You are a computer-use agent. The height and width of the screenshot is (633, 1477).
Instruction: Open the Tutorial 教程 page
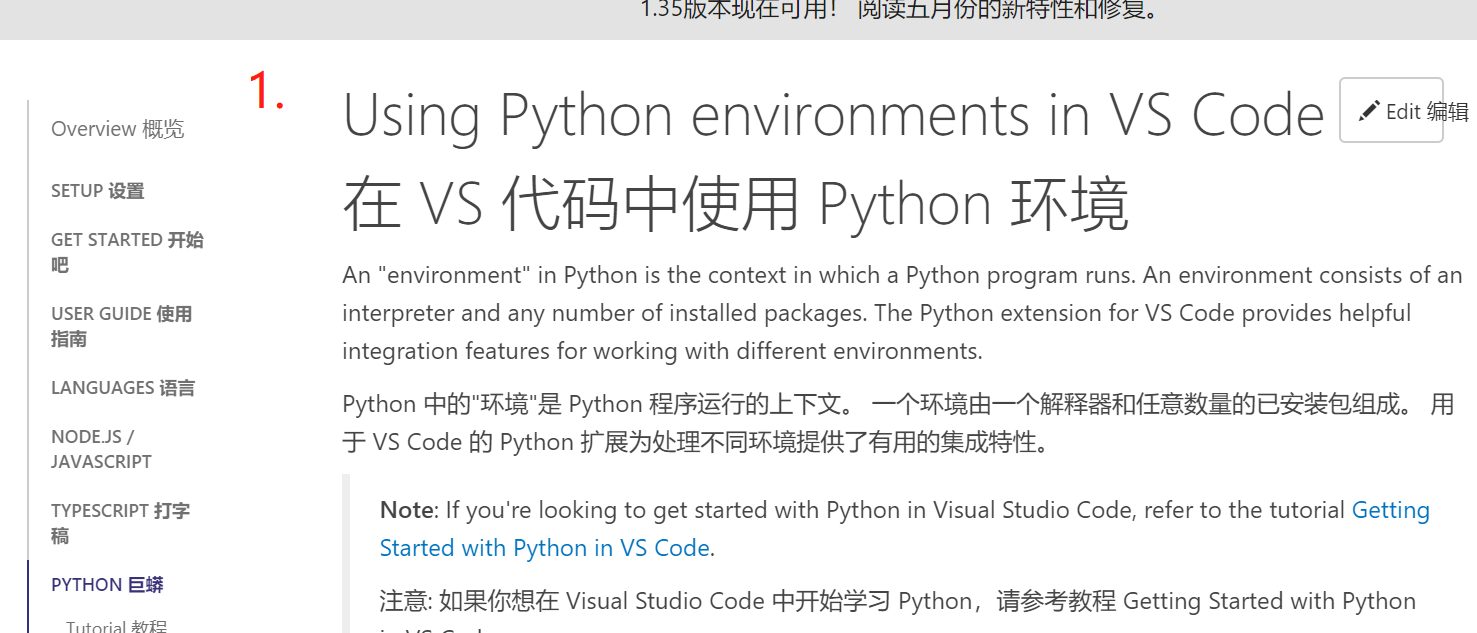pyautogui.click(x=116, y=626)
